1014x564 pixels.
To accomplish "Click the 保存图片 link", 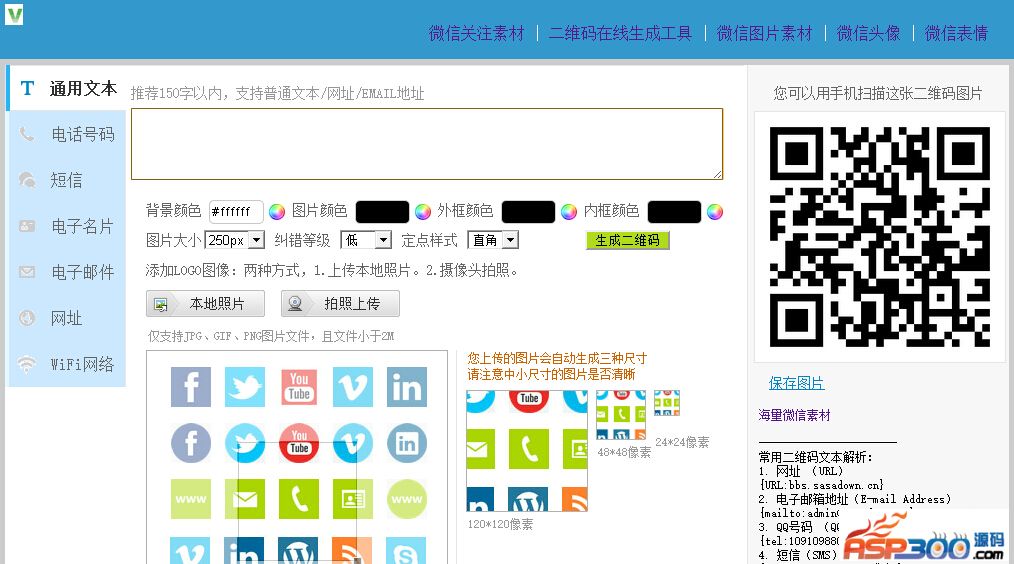I will (796, 383).
